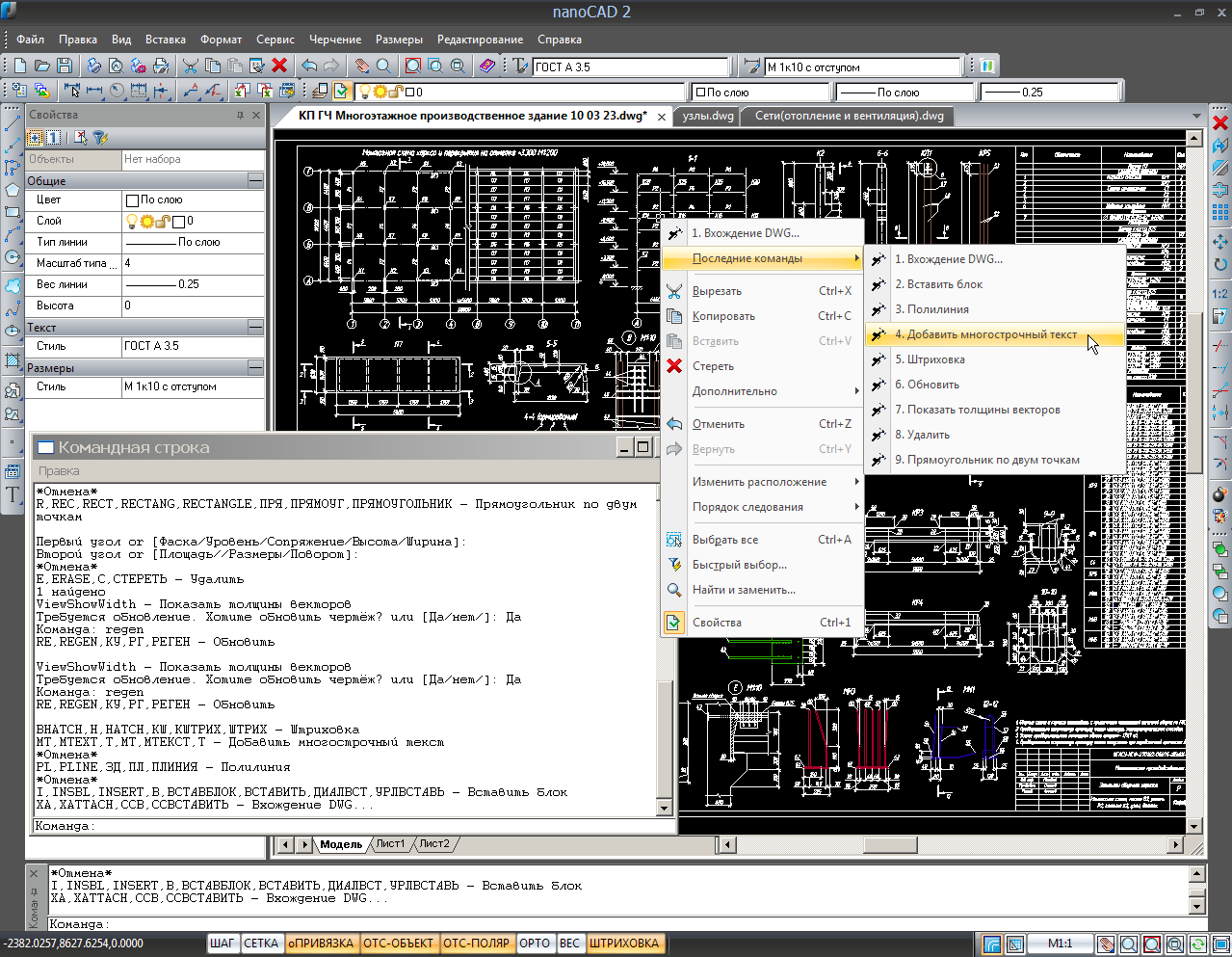Open the line weight 0.25 dropdown

coord(1050,93)
